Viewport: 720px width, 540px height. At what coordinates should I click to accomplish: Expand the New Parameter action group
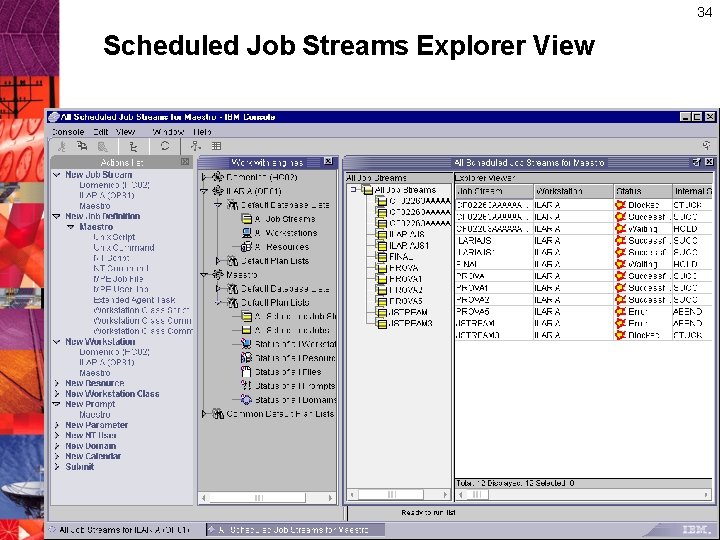coord(57,425)
